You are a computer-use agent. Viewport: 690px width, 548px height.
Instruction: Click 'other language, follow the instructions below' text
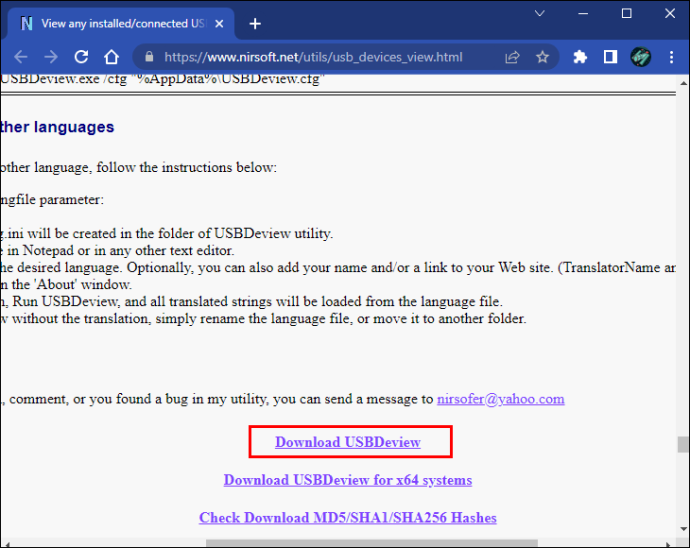138,167
